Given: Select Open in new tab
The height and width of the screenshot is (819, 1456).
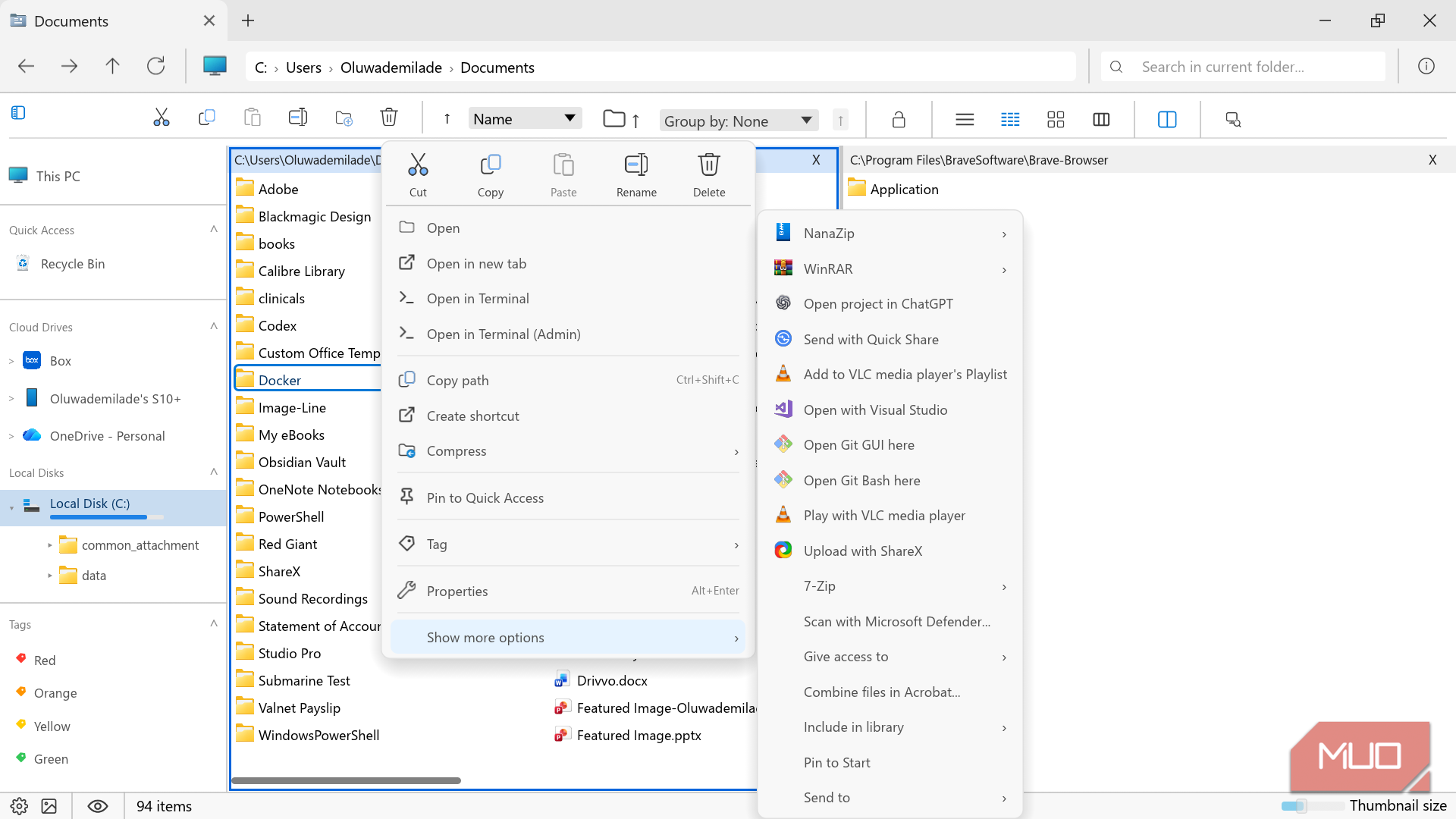Looking at the screenshot, I should 476,263.
